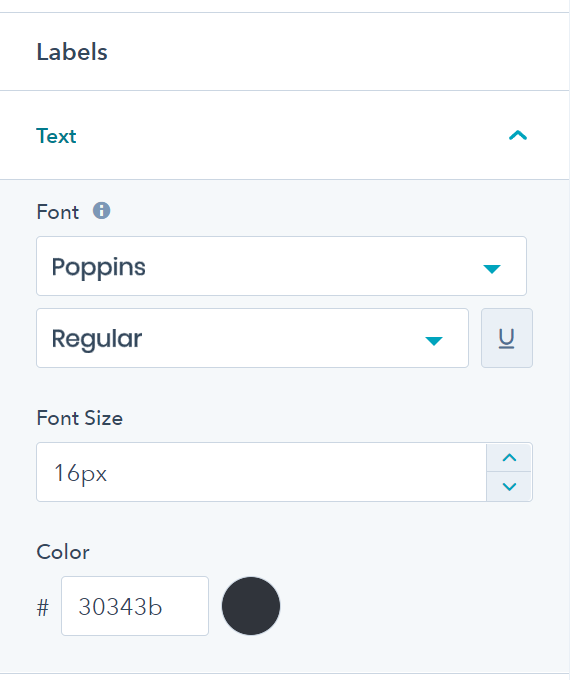Image resolution: width=573 pixels, height=680 pixels.
Task: Click the Regular weight name text
Action: click(97, 339)
